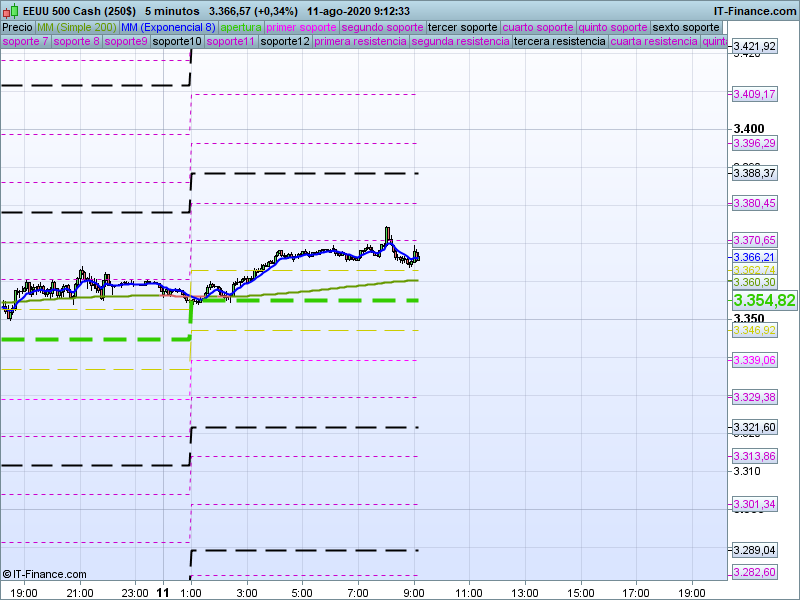Open the primera resistencia label
800x600 pixels.
tap(360, 42)
